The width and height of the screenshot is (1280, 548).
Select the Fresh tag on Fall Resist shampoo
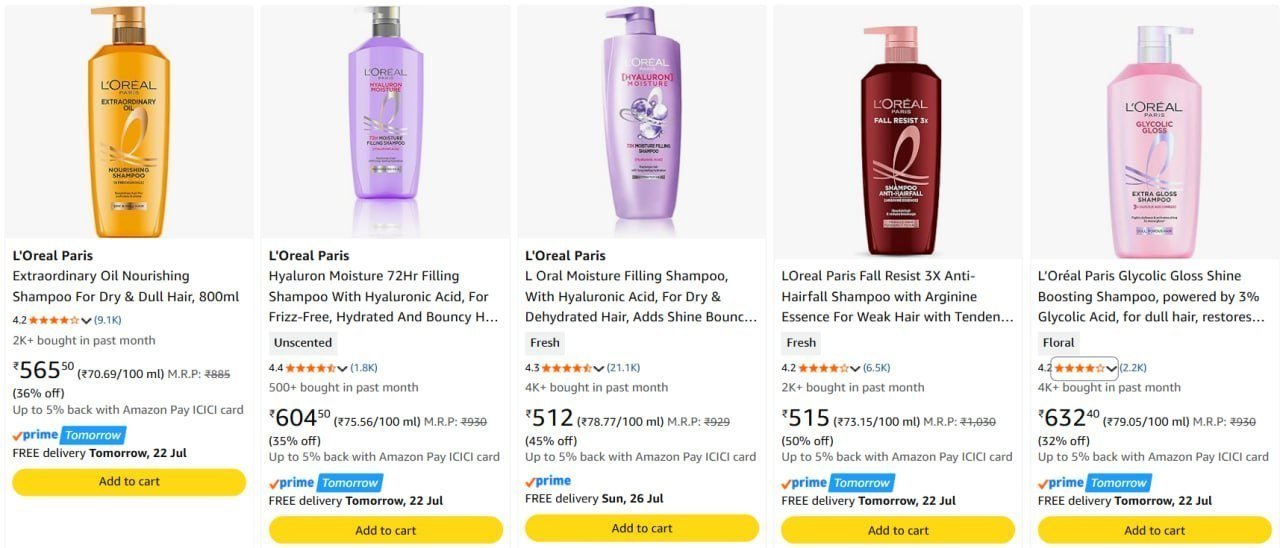801,342
